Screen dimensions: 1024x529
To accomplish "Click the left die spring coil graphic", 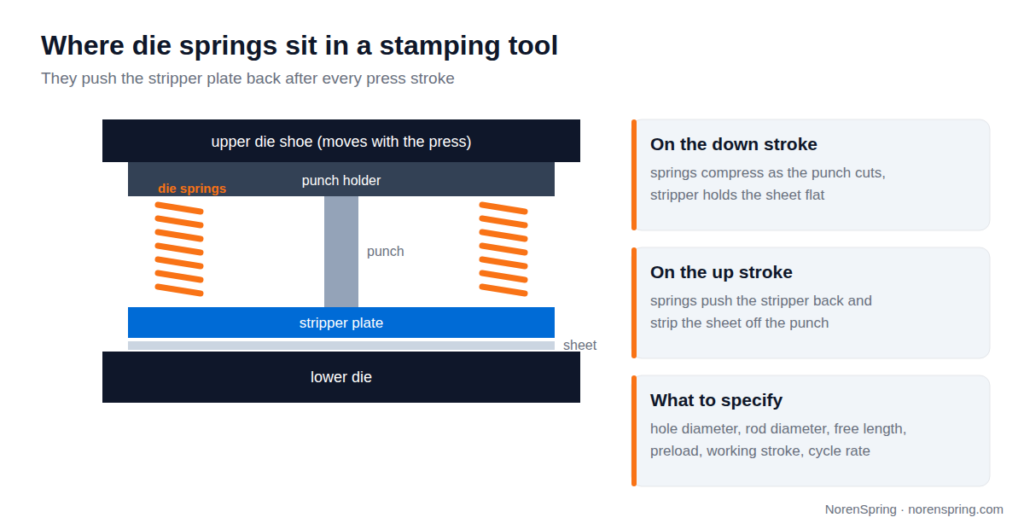I will [179, 249].
